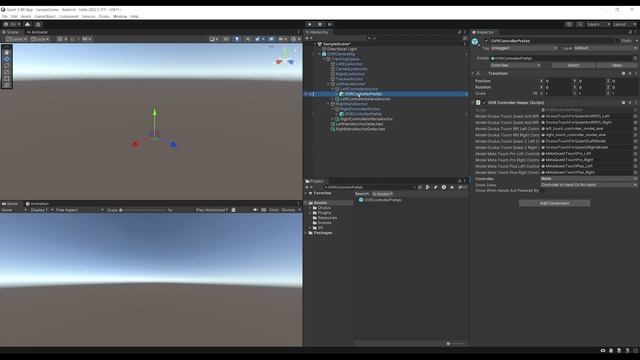This screenshot has width=640, height=360.
Task: Open Free Aspect dropdown in Game view
Action: [79, 210]
